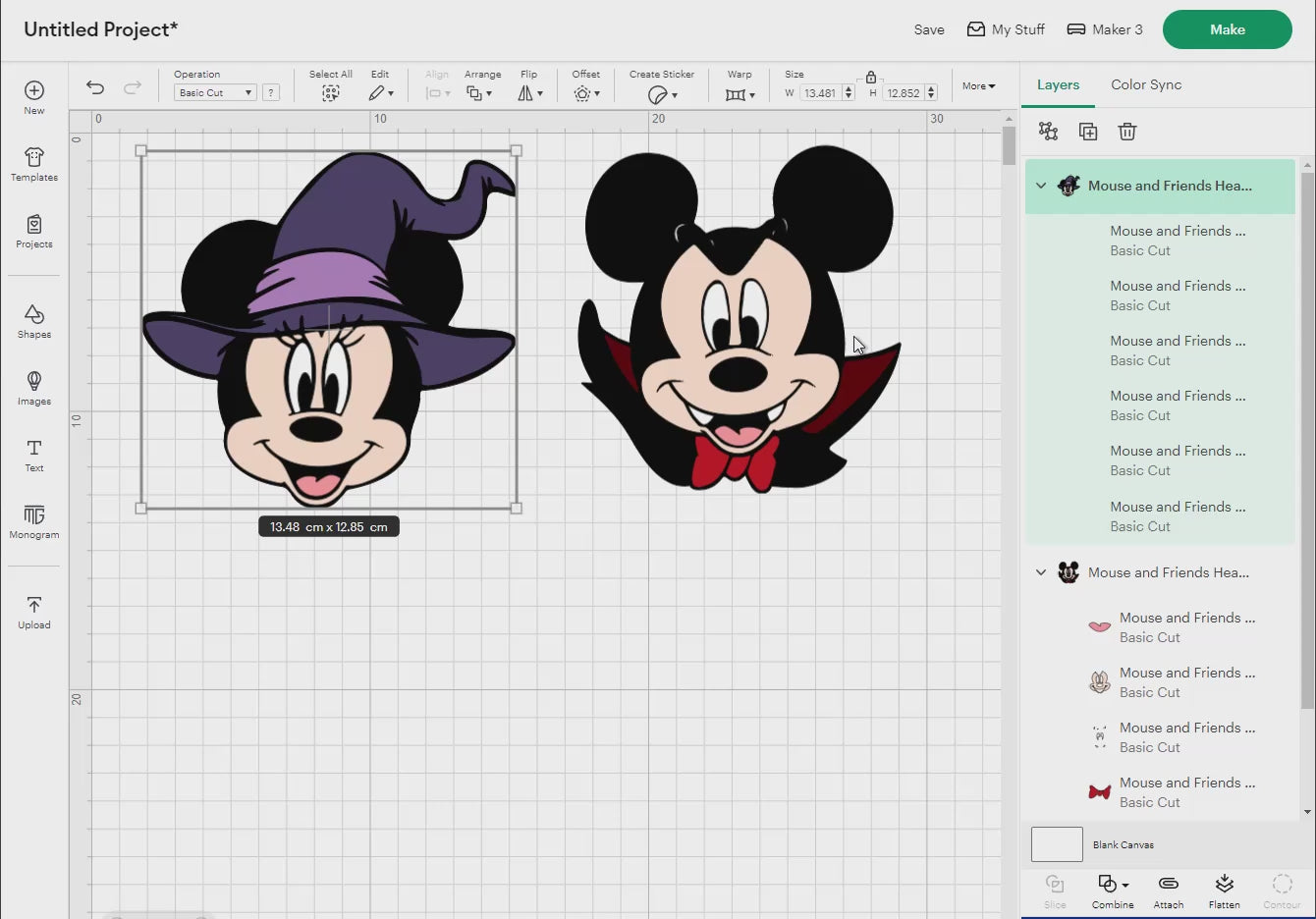
Task: Open the Images library
Action: coord(34,388)
